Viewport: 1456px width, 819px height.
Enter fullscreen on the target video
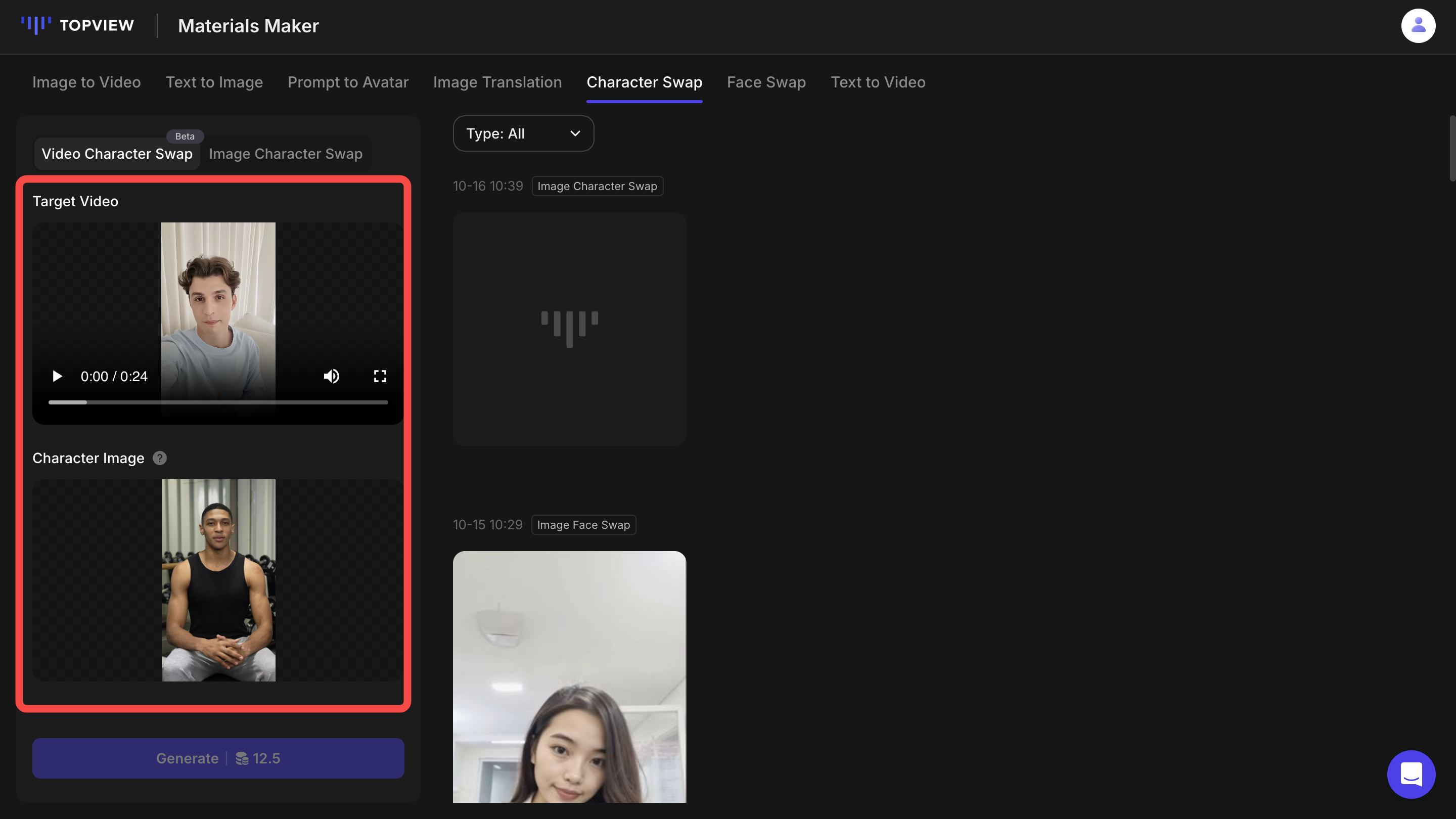380,376
